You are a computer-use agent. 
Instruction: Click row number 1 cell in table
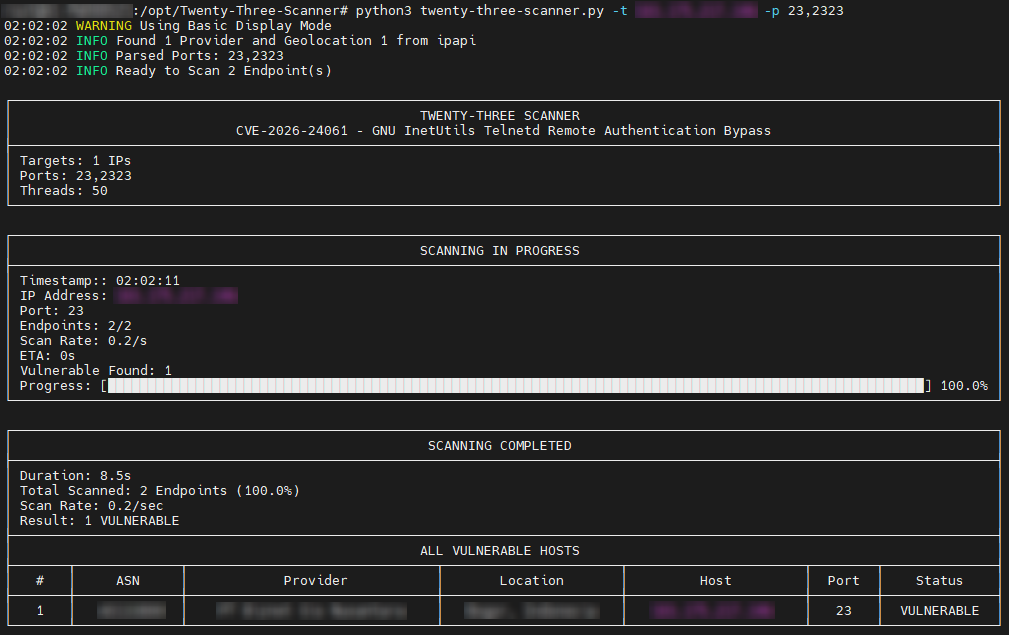pos(40,611)
